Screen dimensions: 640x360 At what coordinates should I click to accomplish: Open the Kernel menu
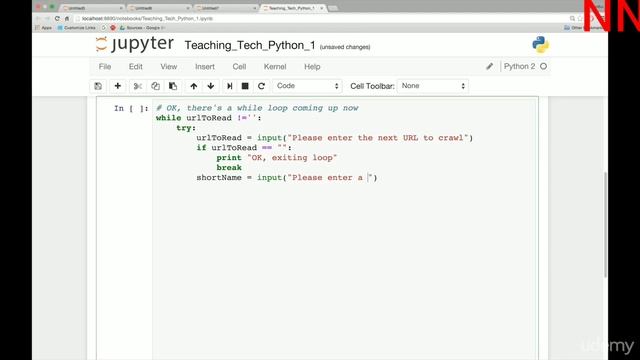[275, 67]
